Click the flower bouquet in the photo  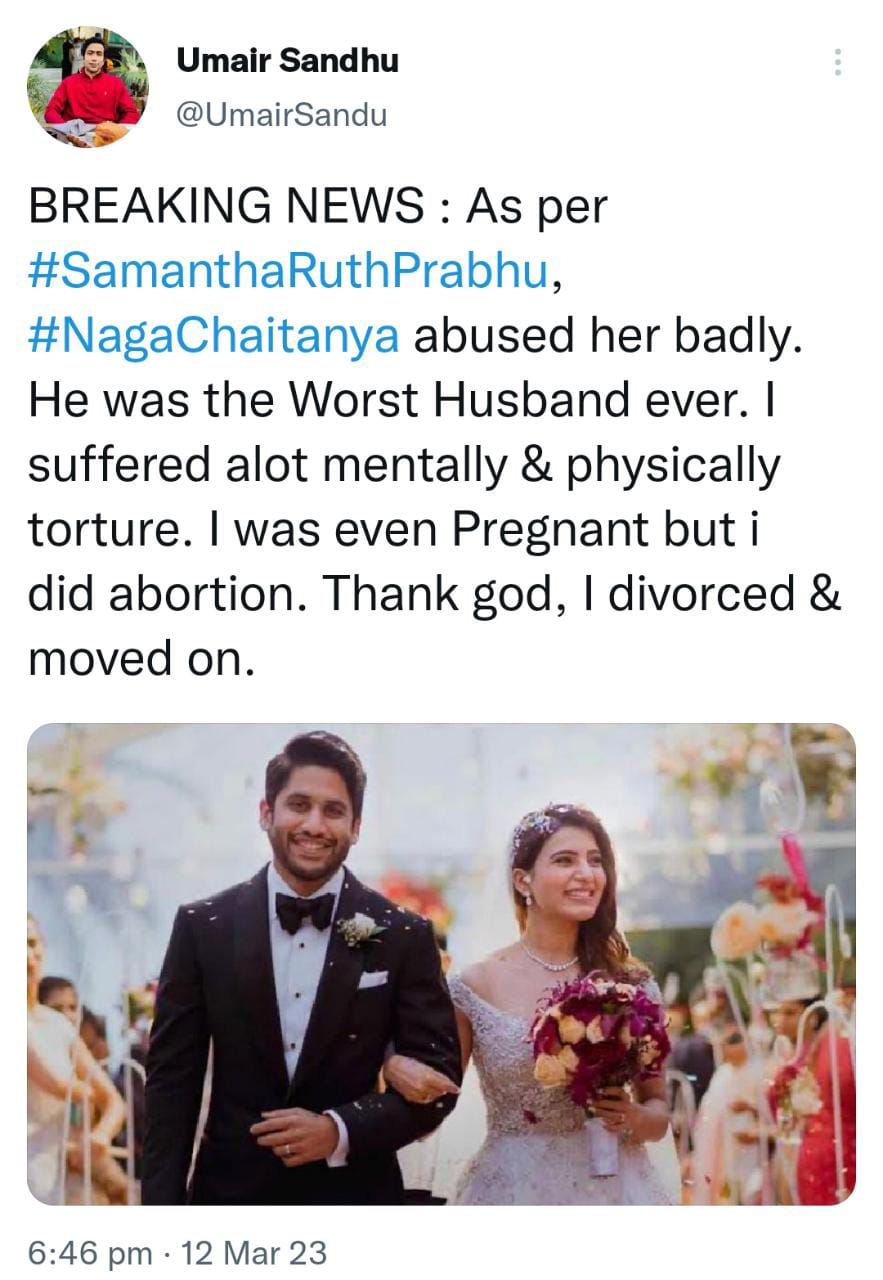(x=597, y=1035)
